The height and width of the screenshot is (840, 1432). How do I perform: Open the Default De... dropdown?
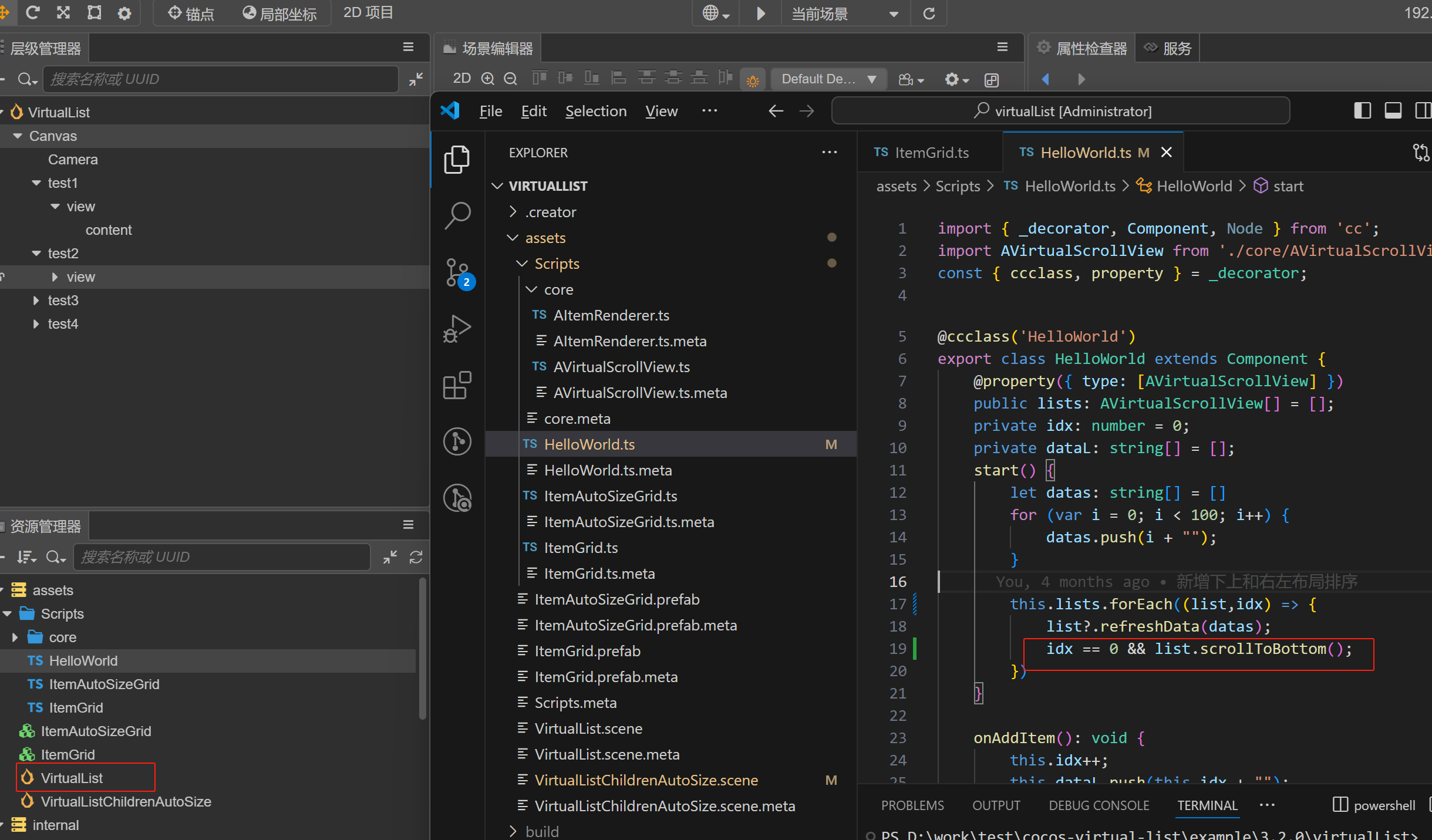click(828, 79)
